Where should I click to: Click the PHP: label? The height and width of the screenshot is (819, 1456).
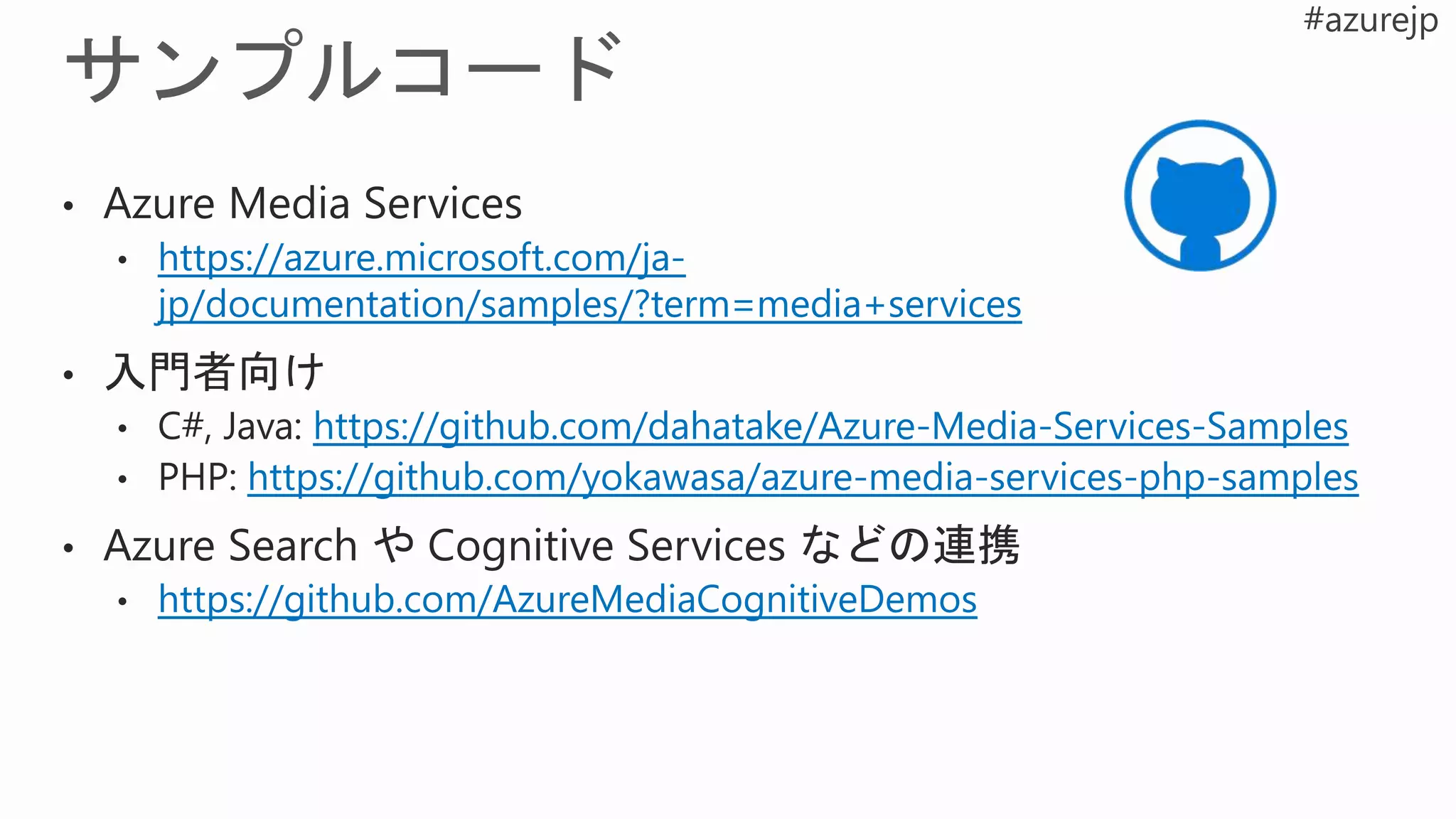(x=198, y=477)
